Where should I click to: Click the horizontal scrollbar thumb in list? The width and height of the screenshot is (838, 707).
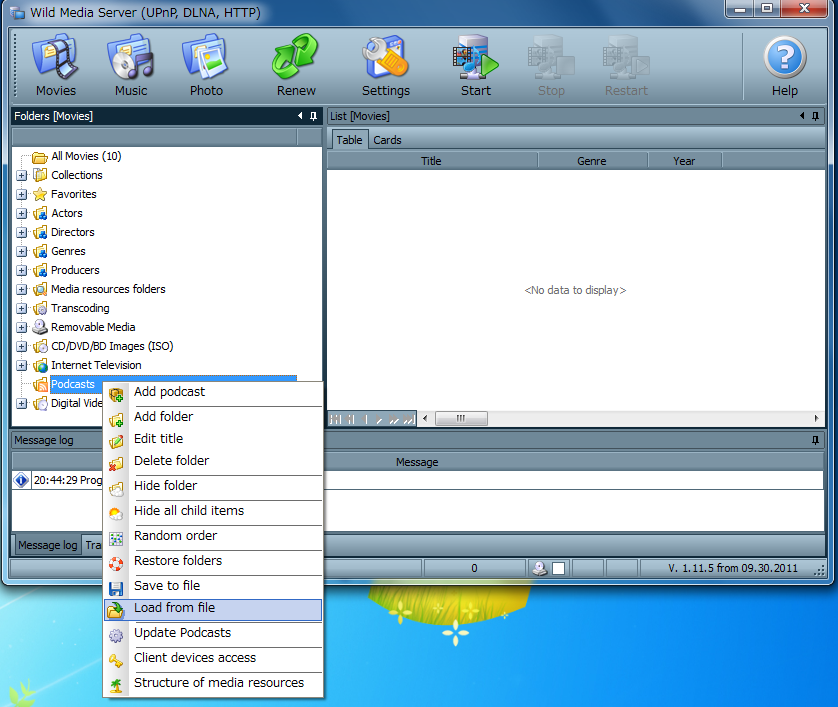(461, 418)
